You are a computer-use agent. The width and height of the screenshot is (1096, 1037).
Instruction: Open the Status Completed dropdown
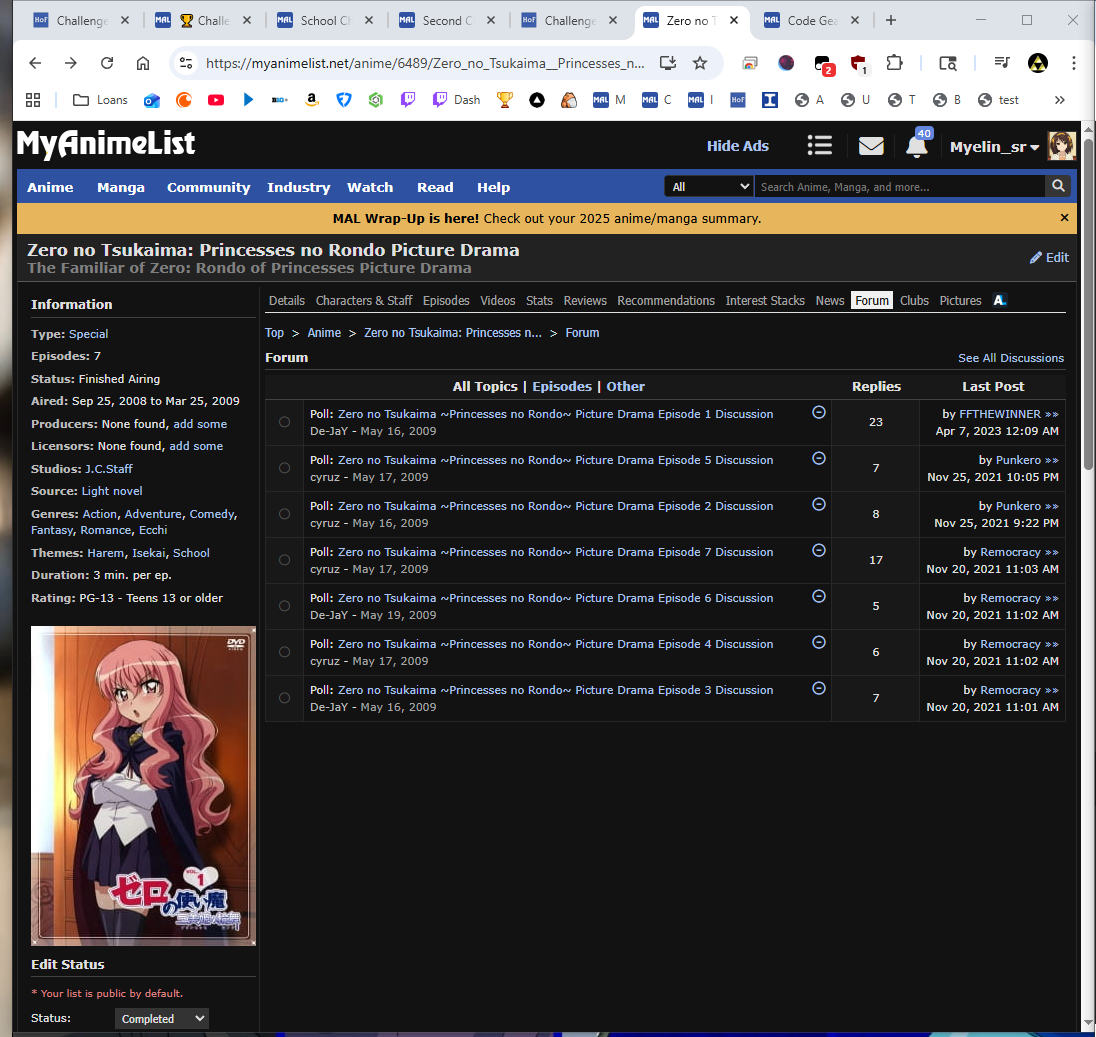pos(161,1019)
